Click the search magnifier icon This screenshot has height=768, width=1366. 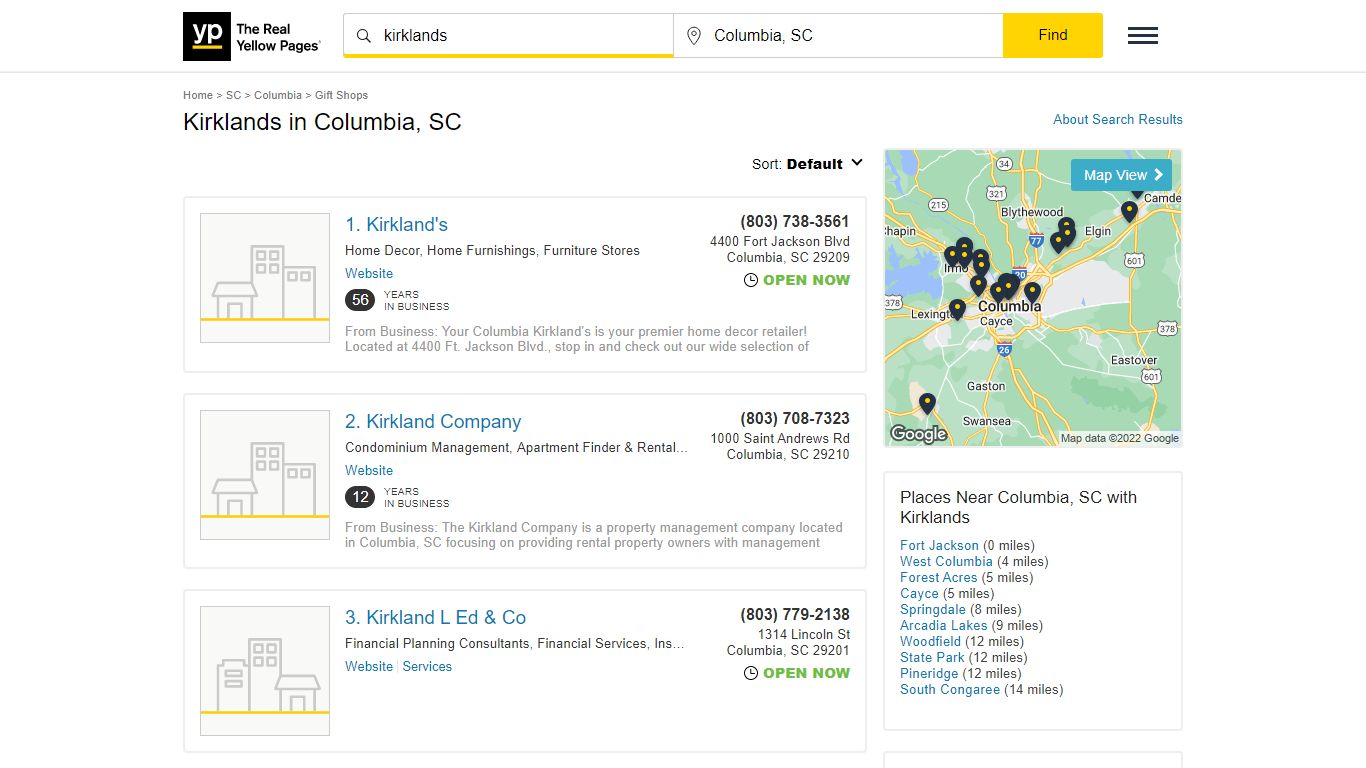pos(364,36)
